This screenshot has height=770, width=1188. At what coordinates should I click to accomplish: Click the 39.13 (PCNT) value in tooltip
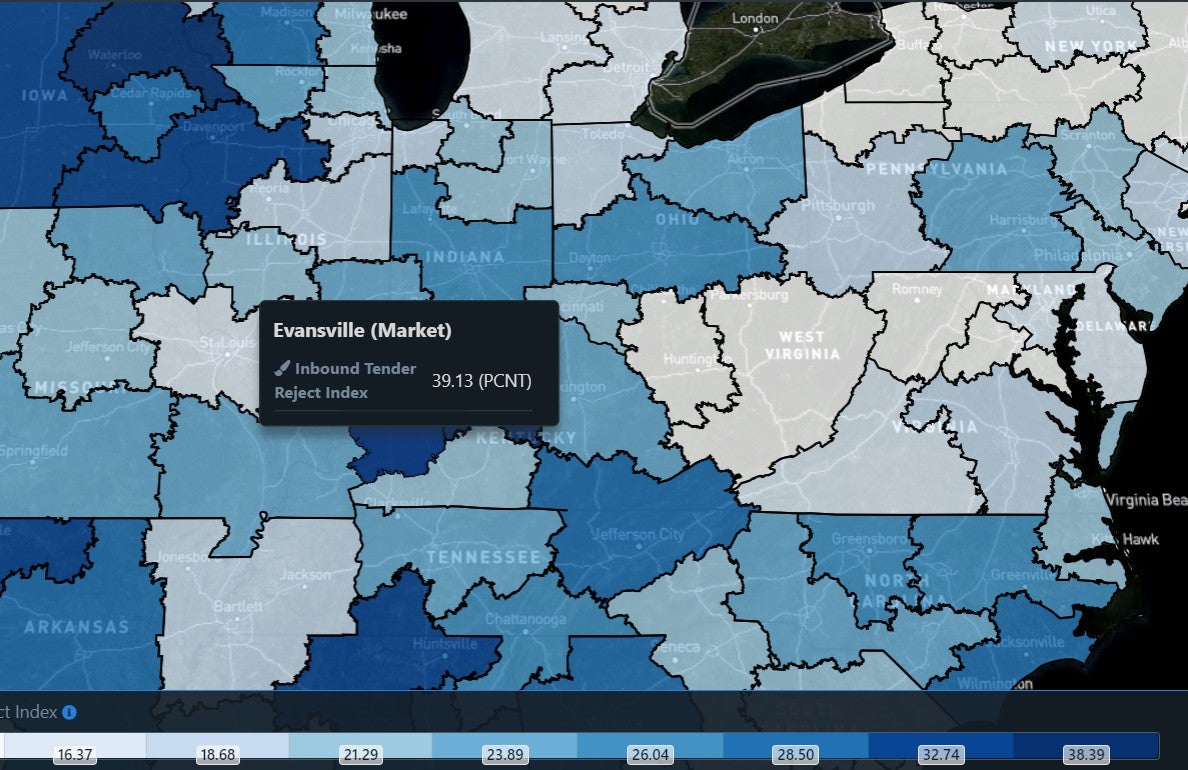[481, 381]
